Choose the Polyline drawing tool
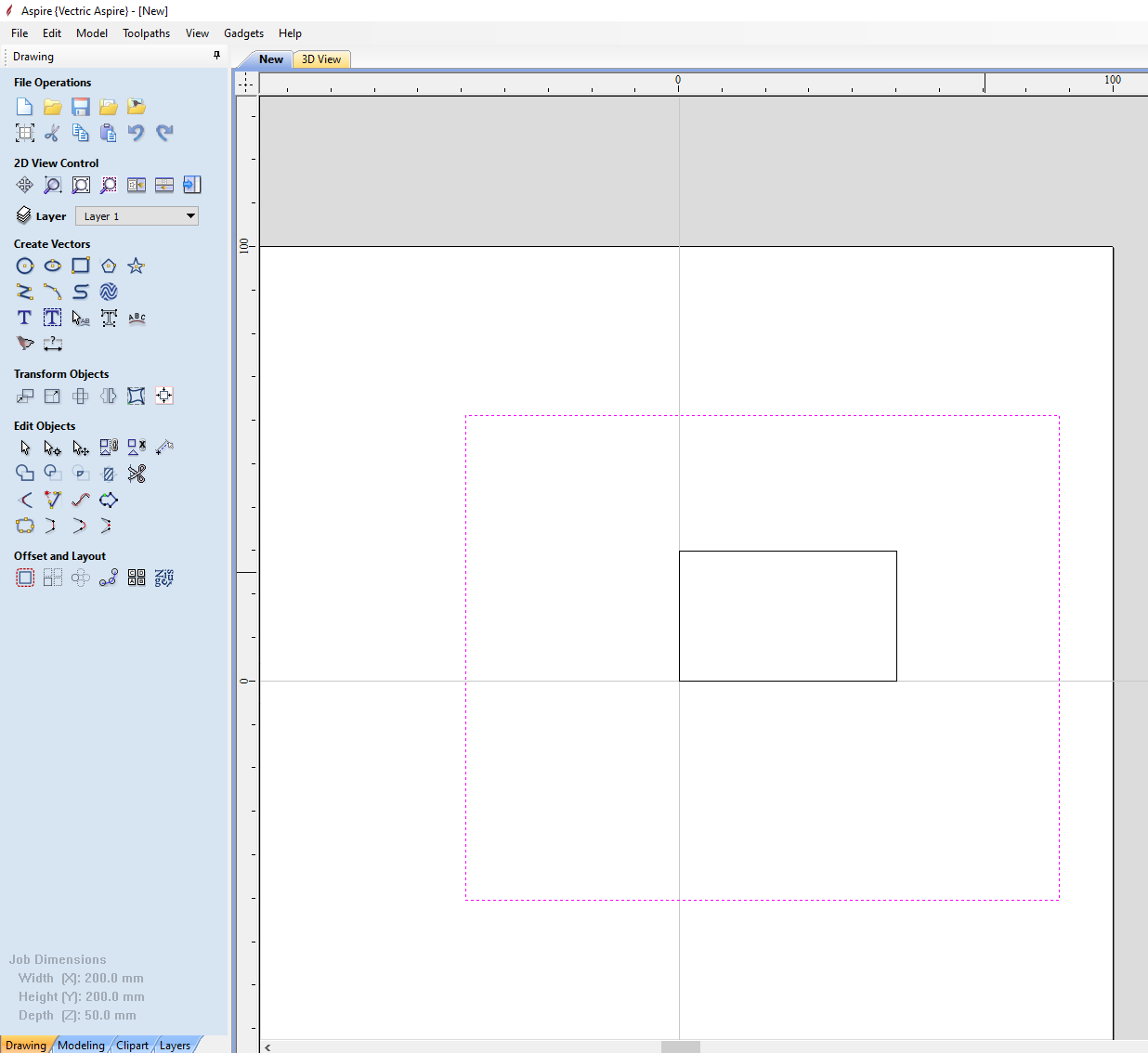 coord(25,292)
